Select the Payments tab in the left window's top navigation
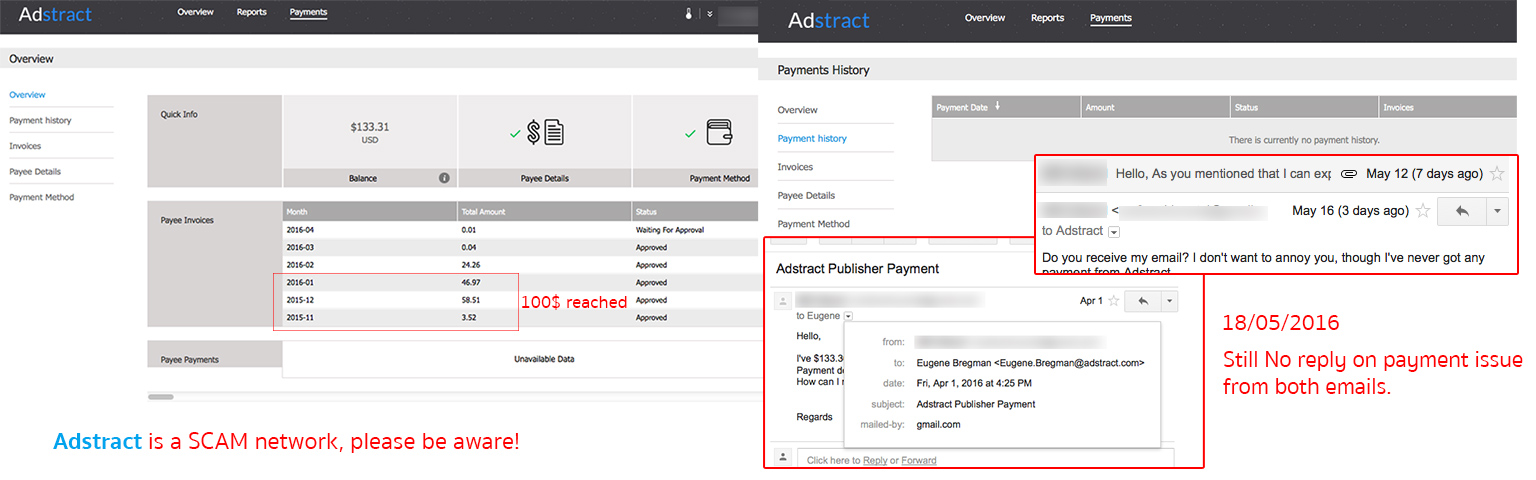Screen dimensions: 1536x480 [x=308, y=13]
